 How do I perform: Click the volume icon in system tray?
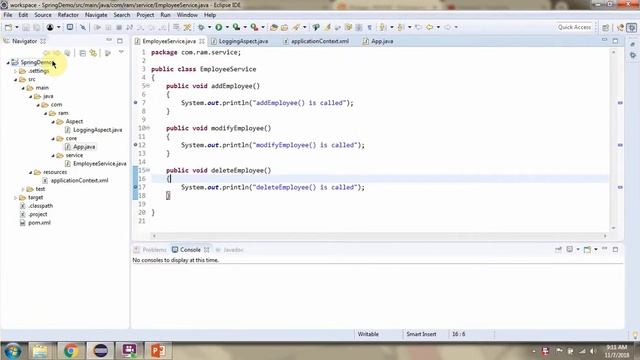[x=593, y=351]
